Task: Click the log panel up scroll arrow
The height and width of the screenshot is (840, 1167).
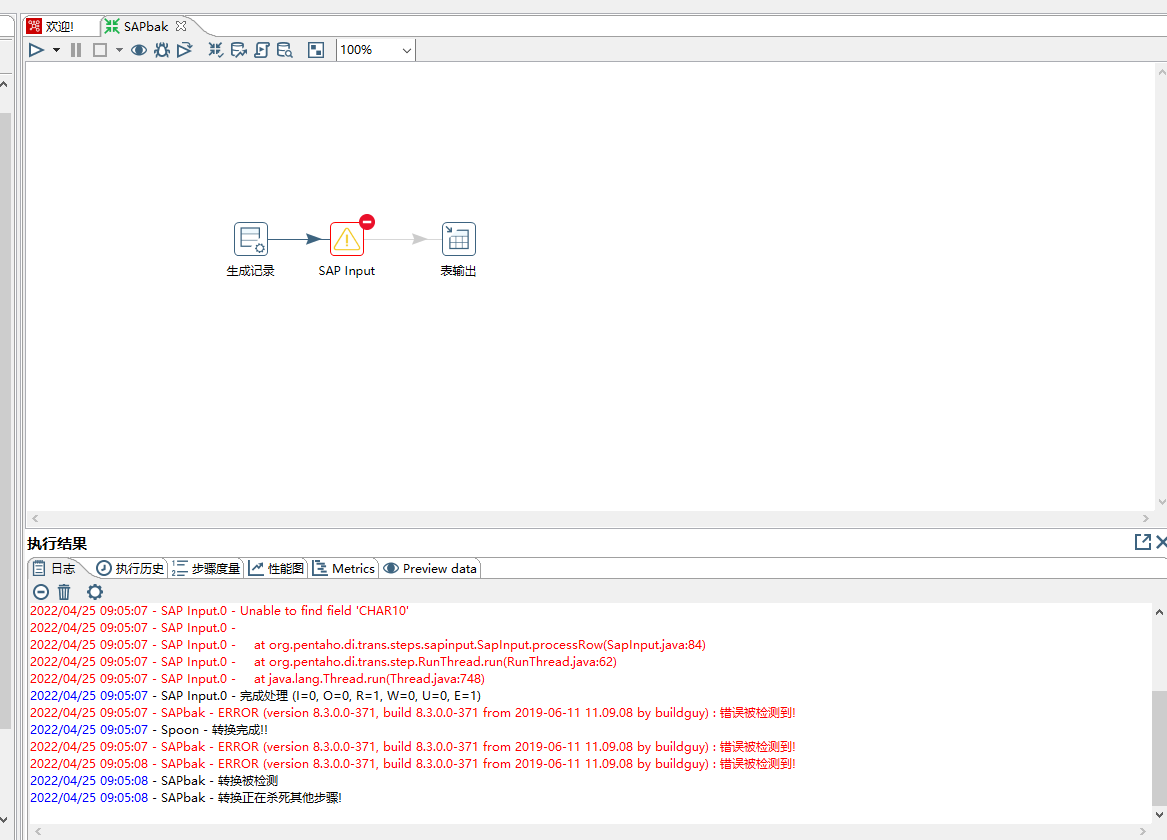Action: [x=1159, y=612]
